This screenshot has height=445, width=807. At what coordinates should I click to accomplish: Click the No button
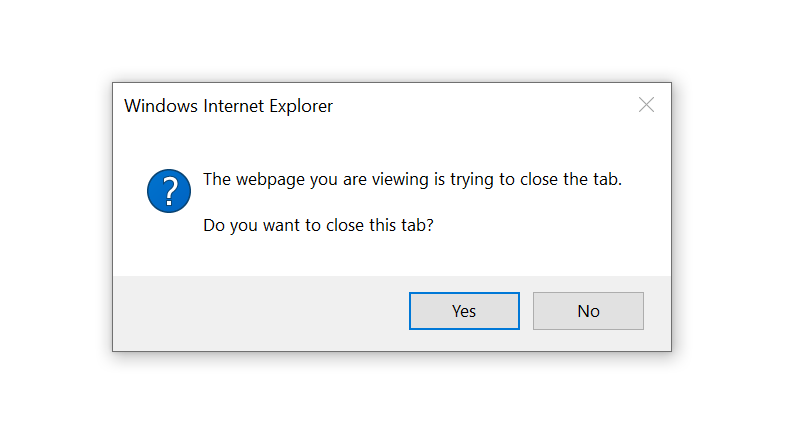(588, 311)
